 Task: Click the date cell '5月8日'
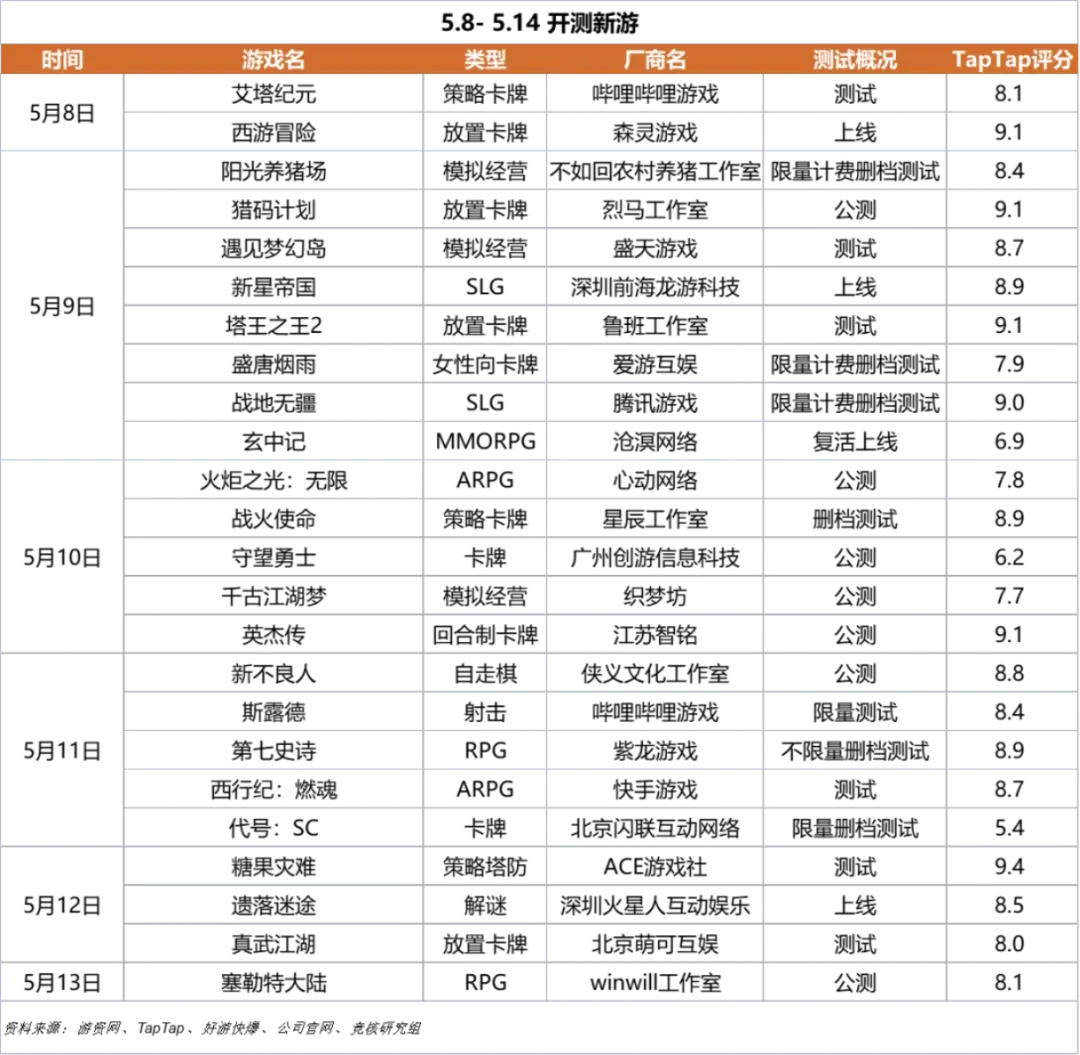point(62,113)
